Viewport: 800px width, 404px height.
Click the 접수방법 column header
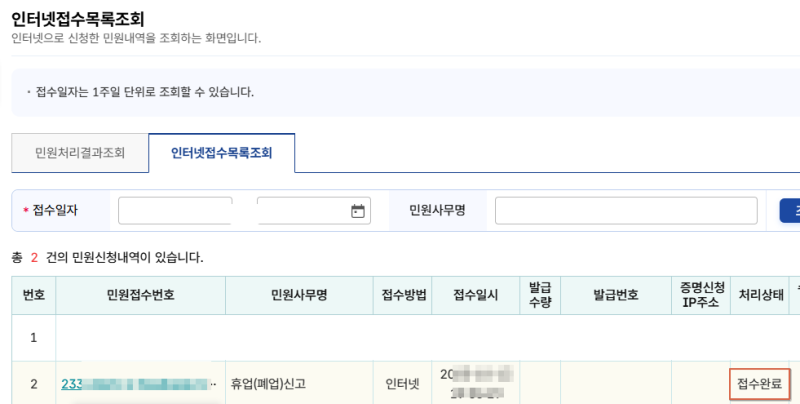click(403, 295)
